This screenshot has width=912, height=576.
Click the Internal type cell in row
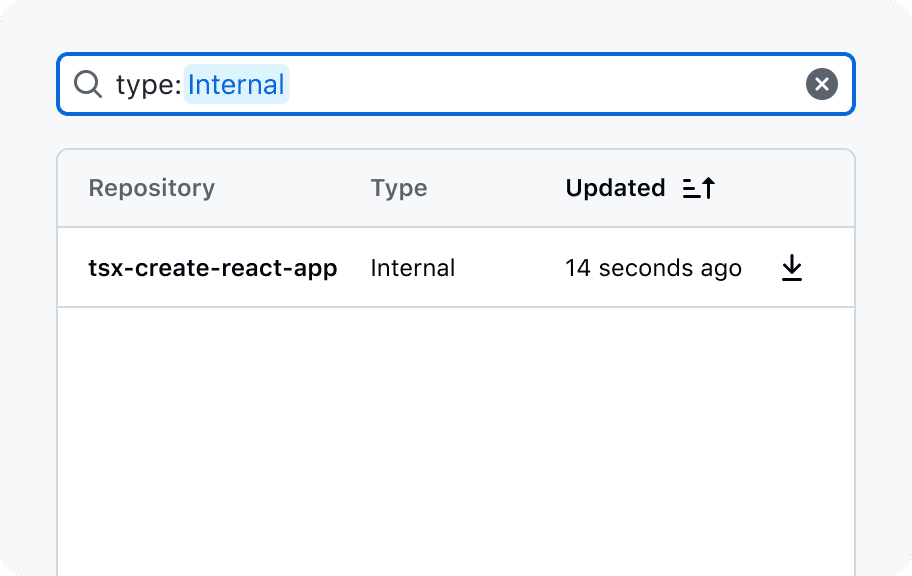tap(412, 268)
